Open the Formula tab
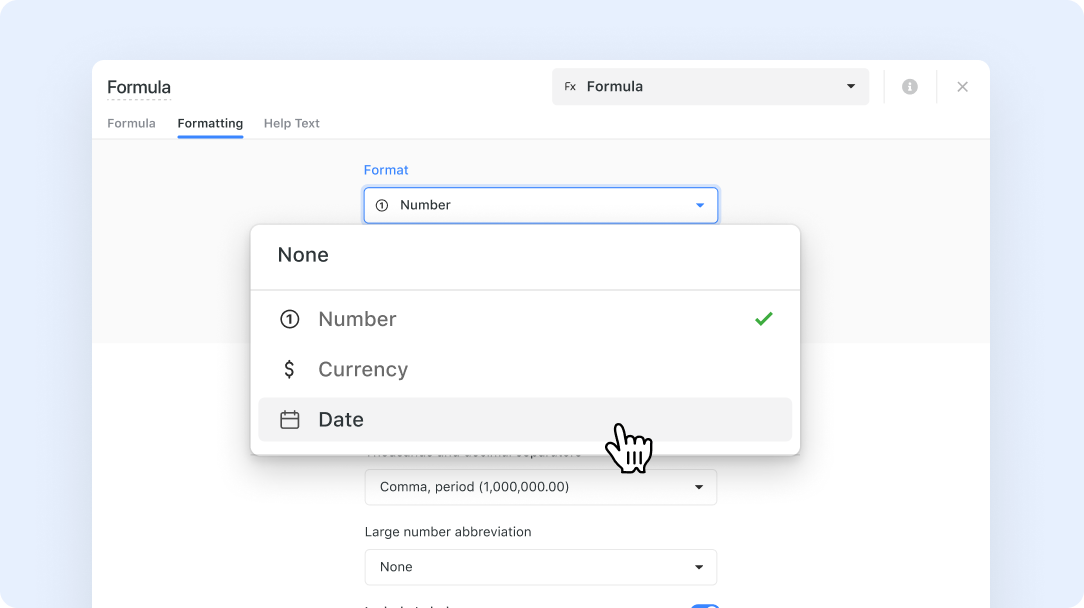The image size is (1084, 608). pyautogui.click(x=131, y=123)
